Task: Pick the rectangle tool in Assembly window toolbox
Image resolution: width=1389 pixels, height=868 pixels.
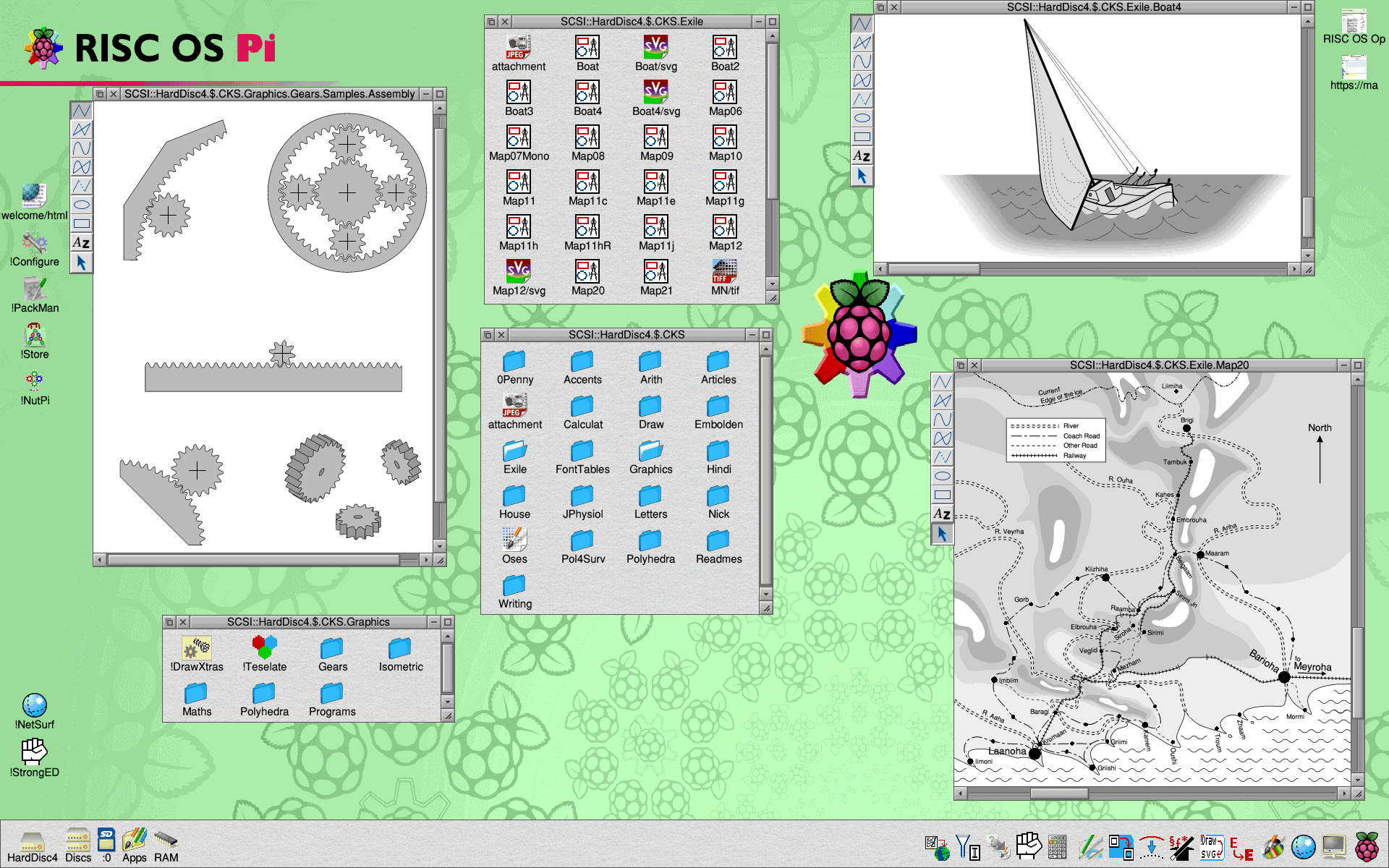Action: tap(81, 224)
